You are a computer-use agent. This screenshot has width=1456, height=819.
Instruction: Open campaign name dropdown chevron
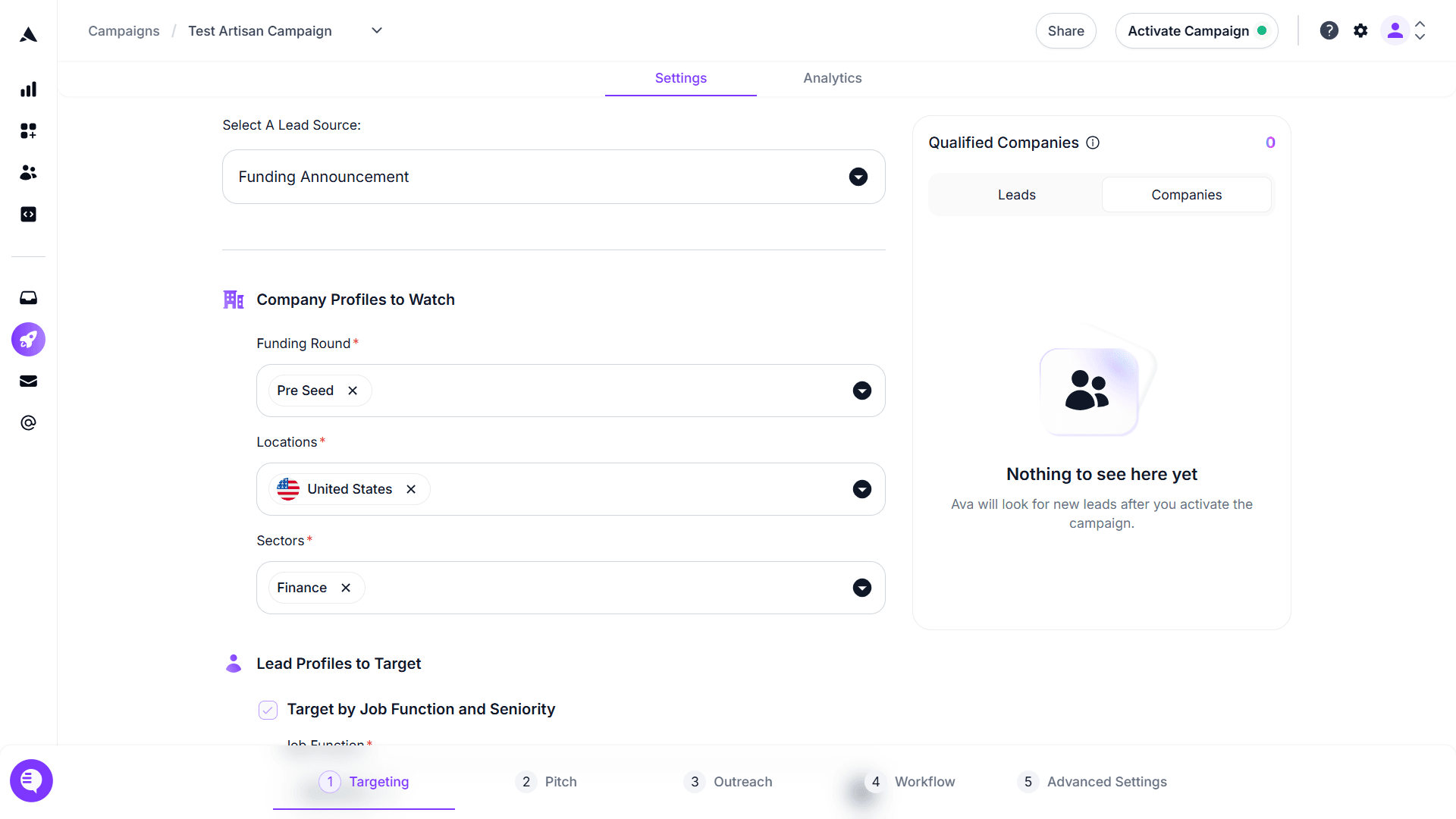coord(377,31)
